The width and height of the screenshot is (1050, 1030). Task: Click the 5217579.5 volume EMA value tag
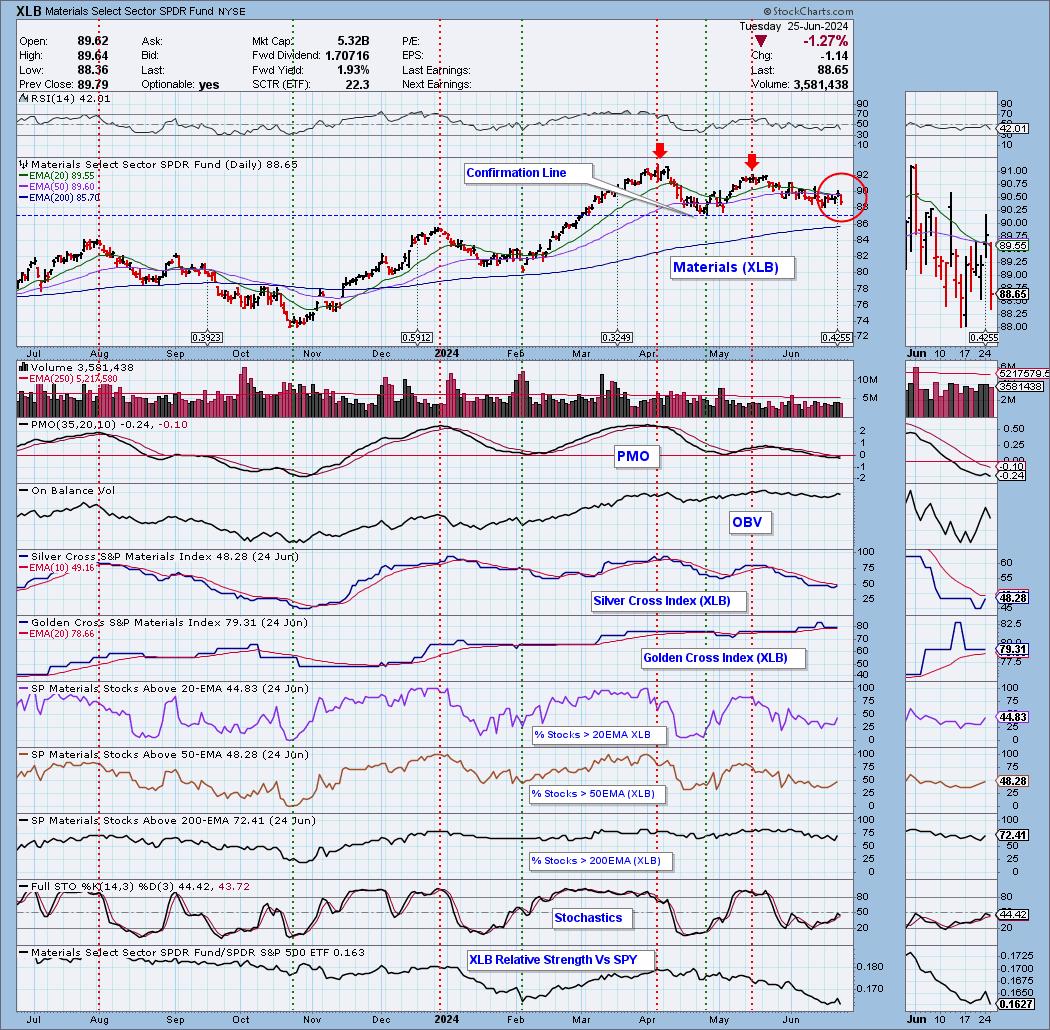pyautogui.click(x=1023, y=373)
